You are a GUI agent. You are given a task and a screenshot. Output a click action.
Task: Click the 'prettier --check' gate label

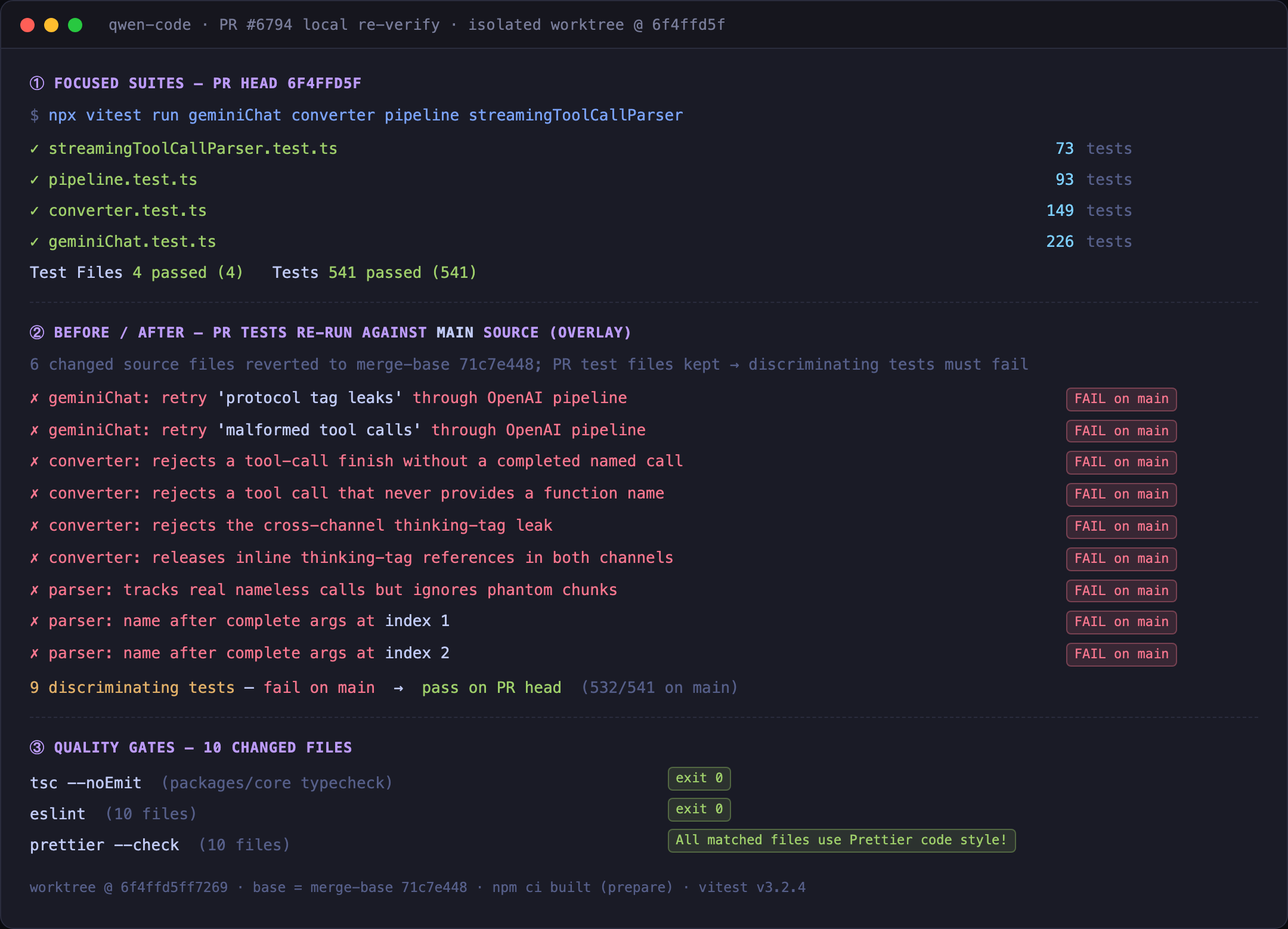click(x=104, y=845)
